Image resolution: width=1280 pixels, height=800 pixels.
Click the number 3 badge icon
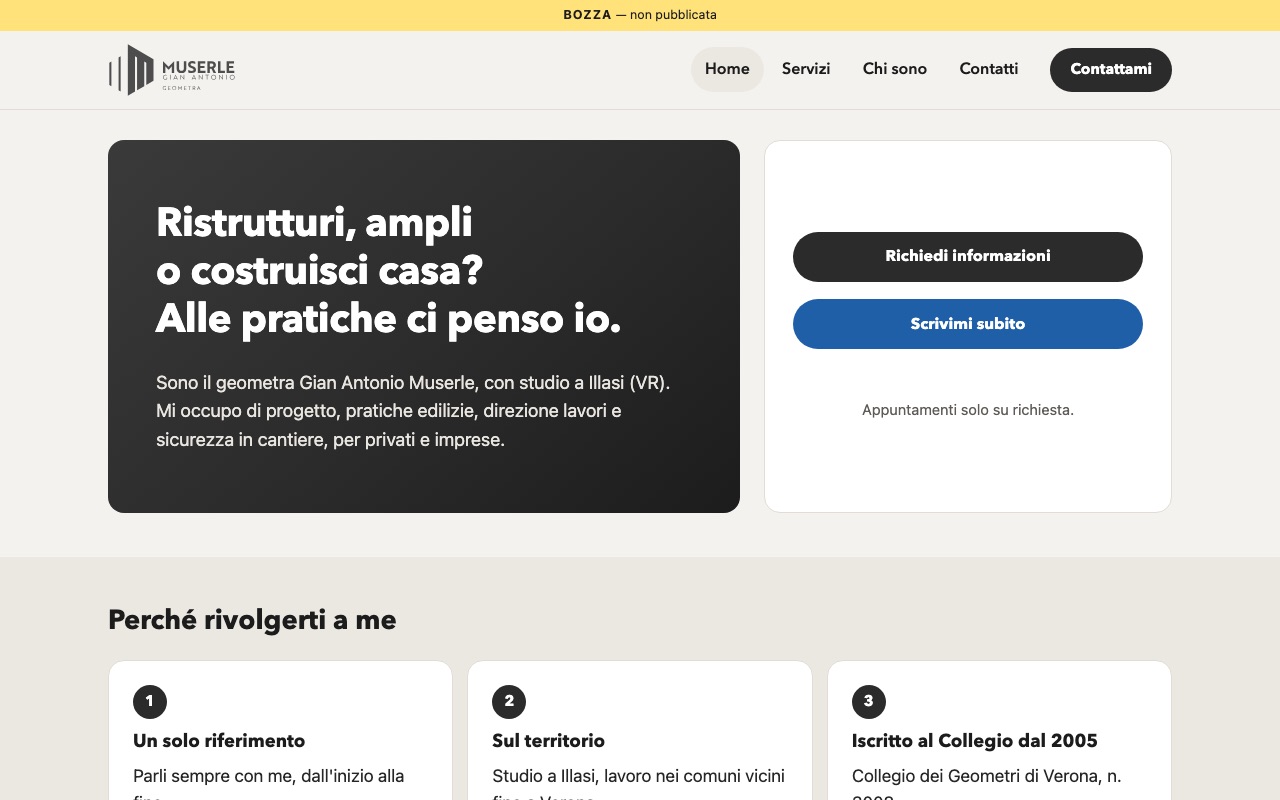point(869,702)
